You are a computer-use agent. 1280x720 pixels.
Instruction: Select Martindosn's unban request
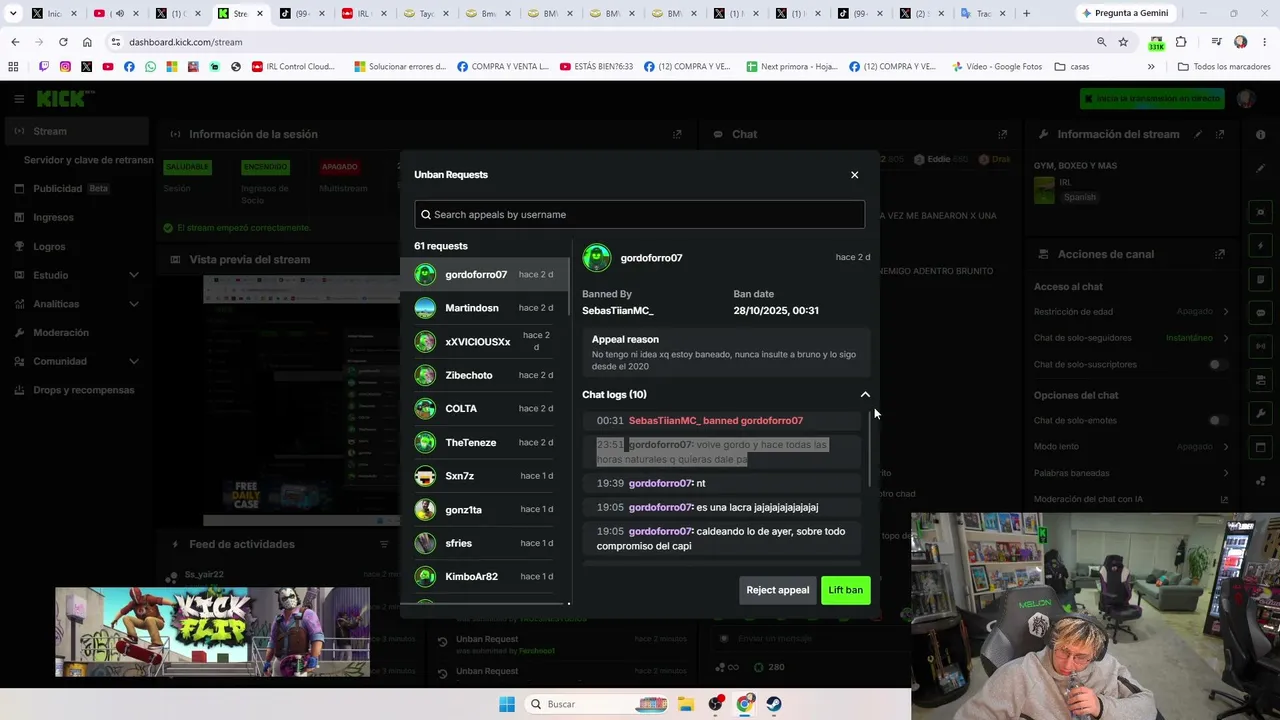coord(485,308)
